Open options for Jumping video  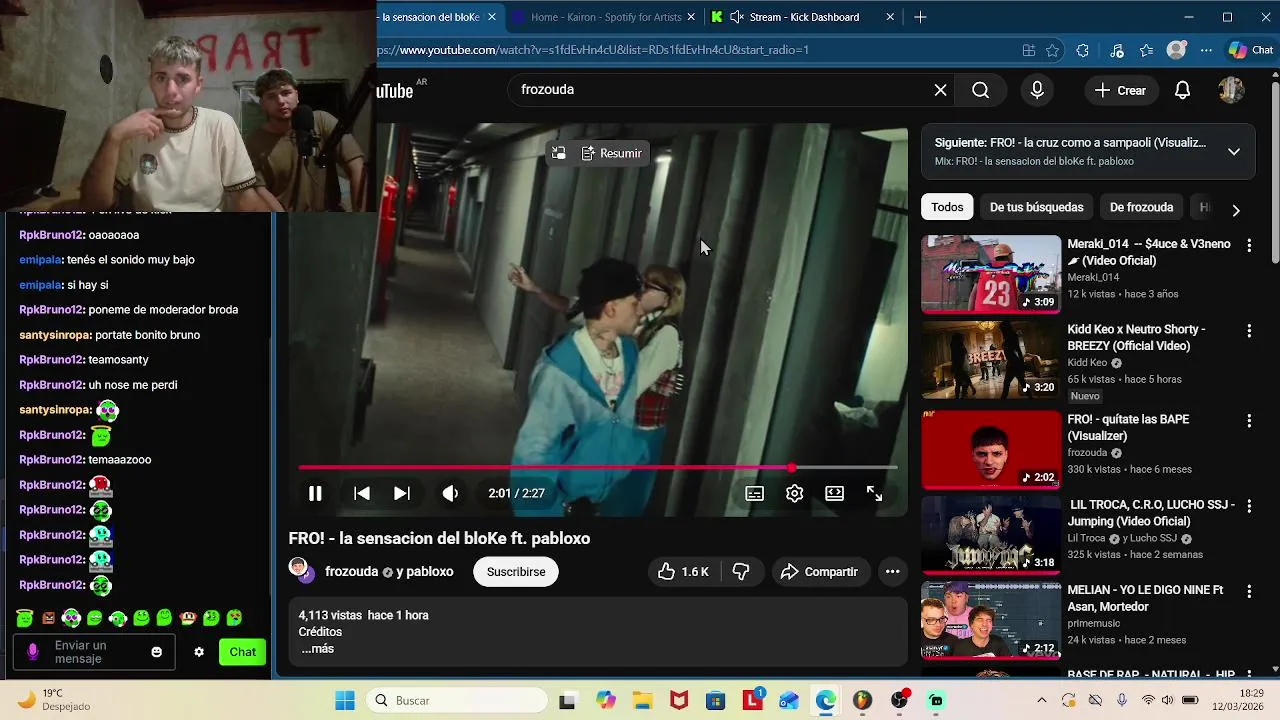pos(1248,506)
